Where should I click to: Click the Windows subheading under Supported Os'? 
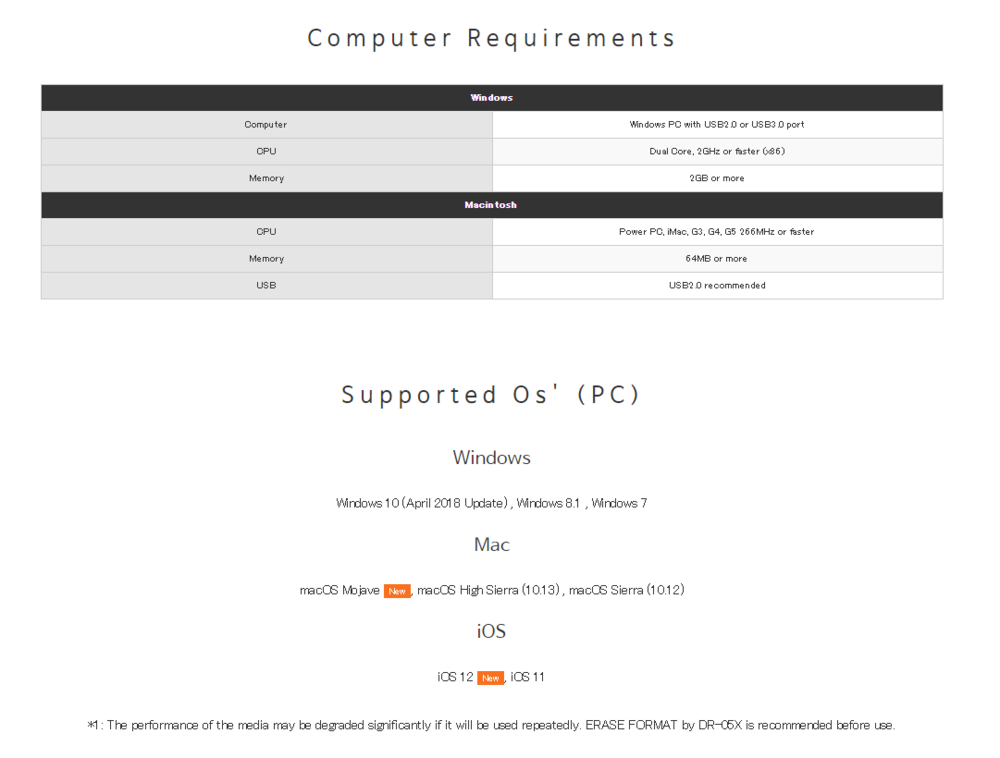(491, 458)
